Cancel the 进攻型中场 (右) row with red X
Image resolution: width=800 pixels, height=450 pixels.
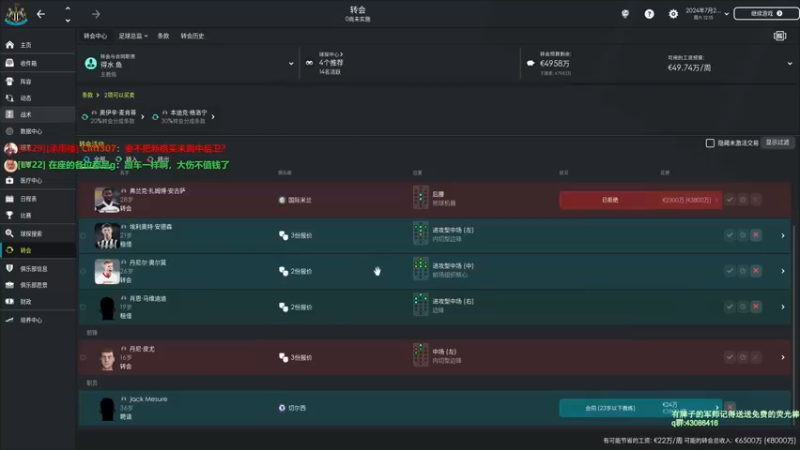pyautogui.click(x=756, y=307)
